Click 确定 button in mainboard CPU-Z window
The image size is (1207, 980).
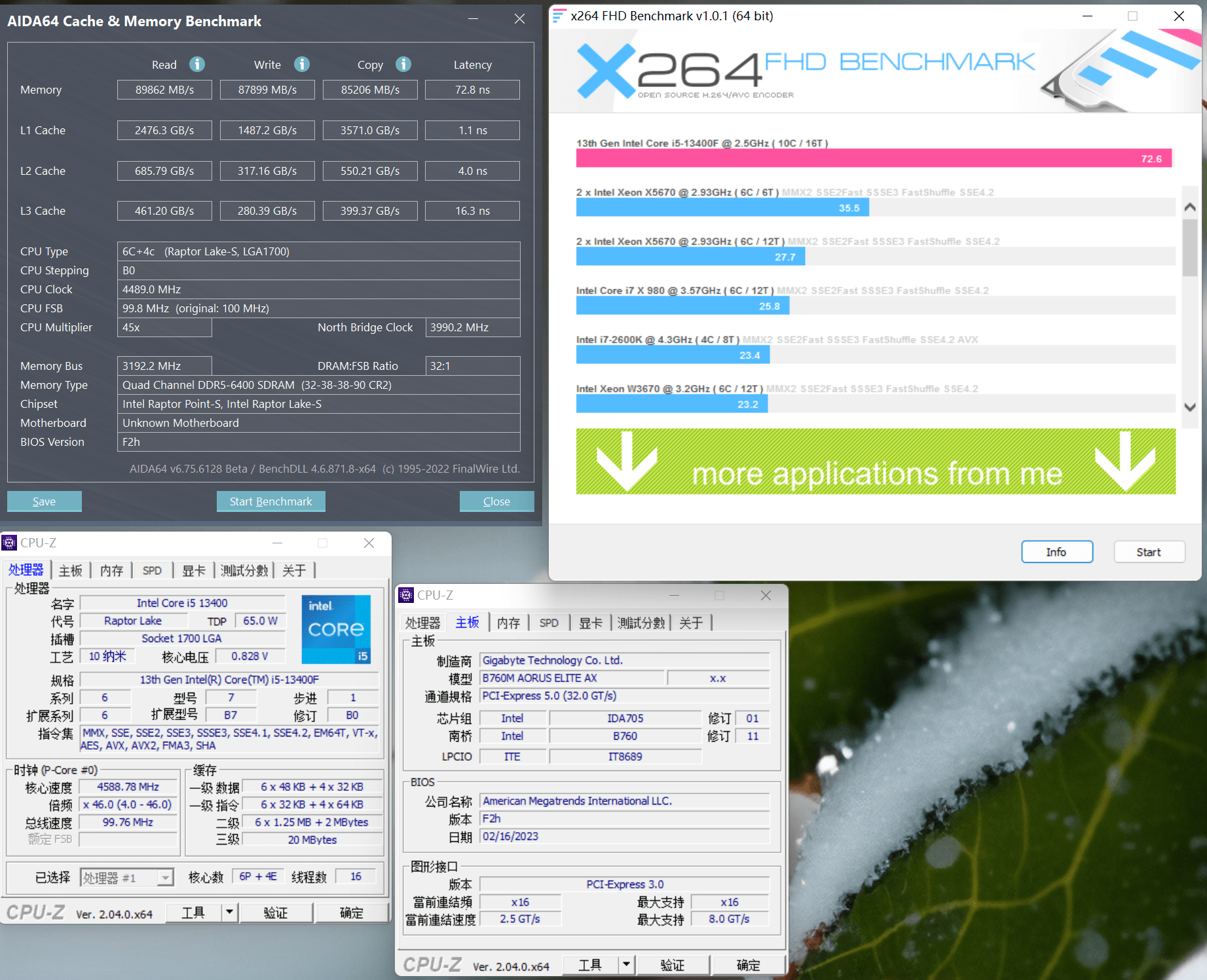coord(749,965)
